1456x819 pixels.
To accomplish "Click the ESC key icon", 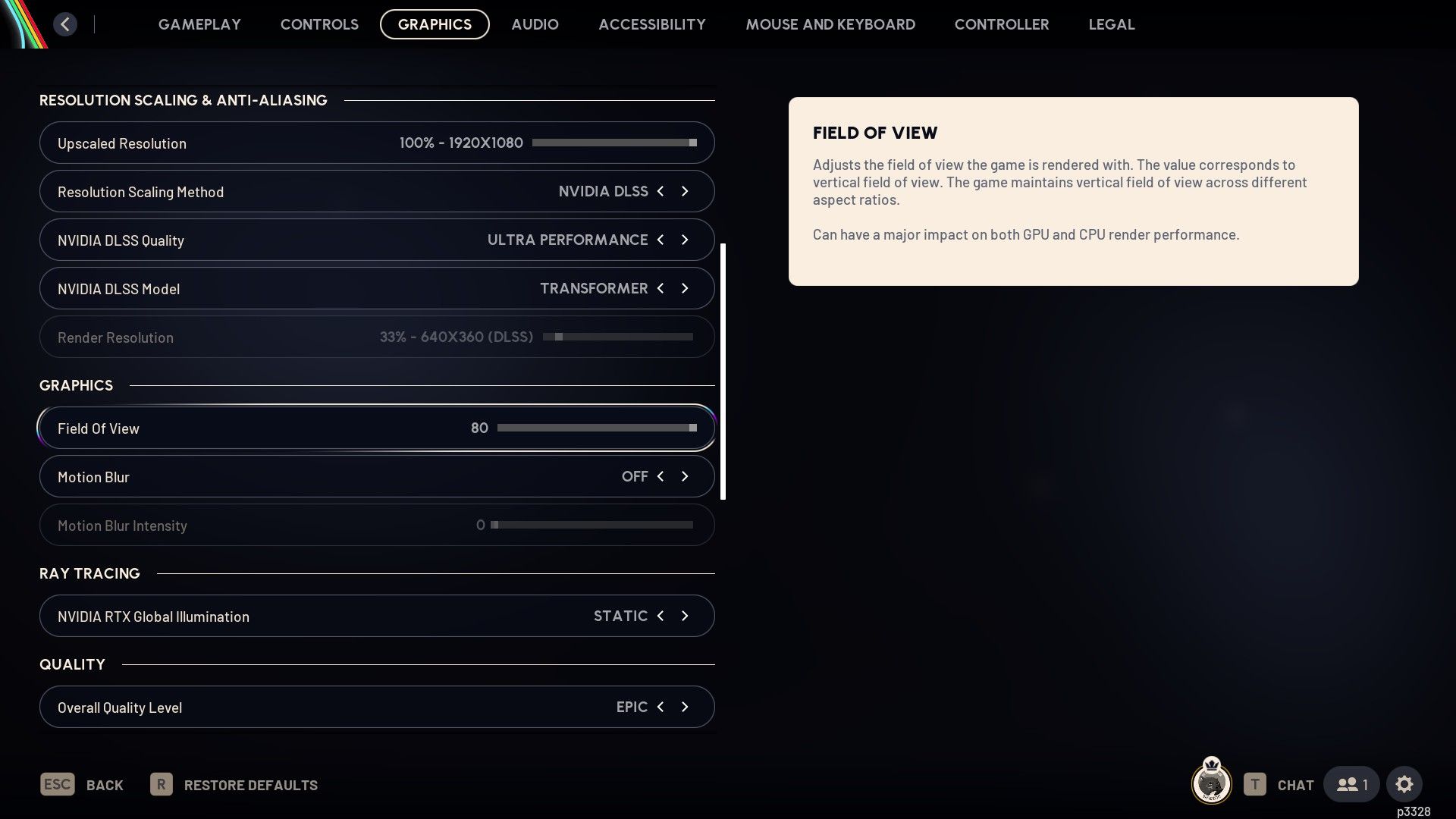I will (x=57, y=784).
